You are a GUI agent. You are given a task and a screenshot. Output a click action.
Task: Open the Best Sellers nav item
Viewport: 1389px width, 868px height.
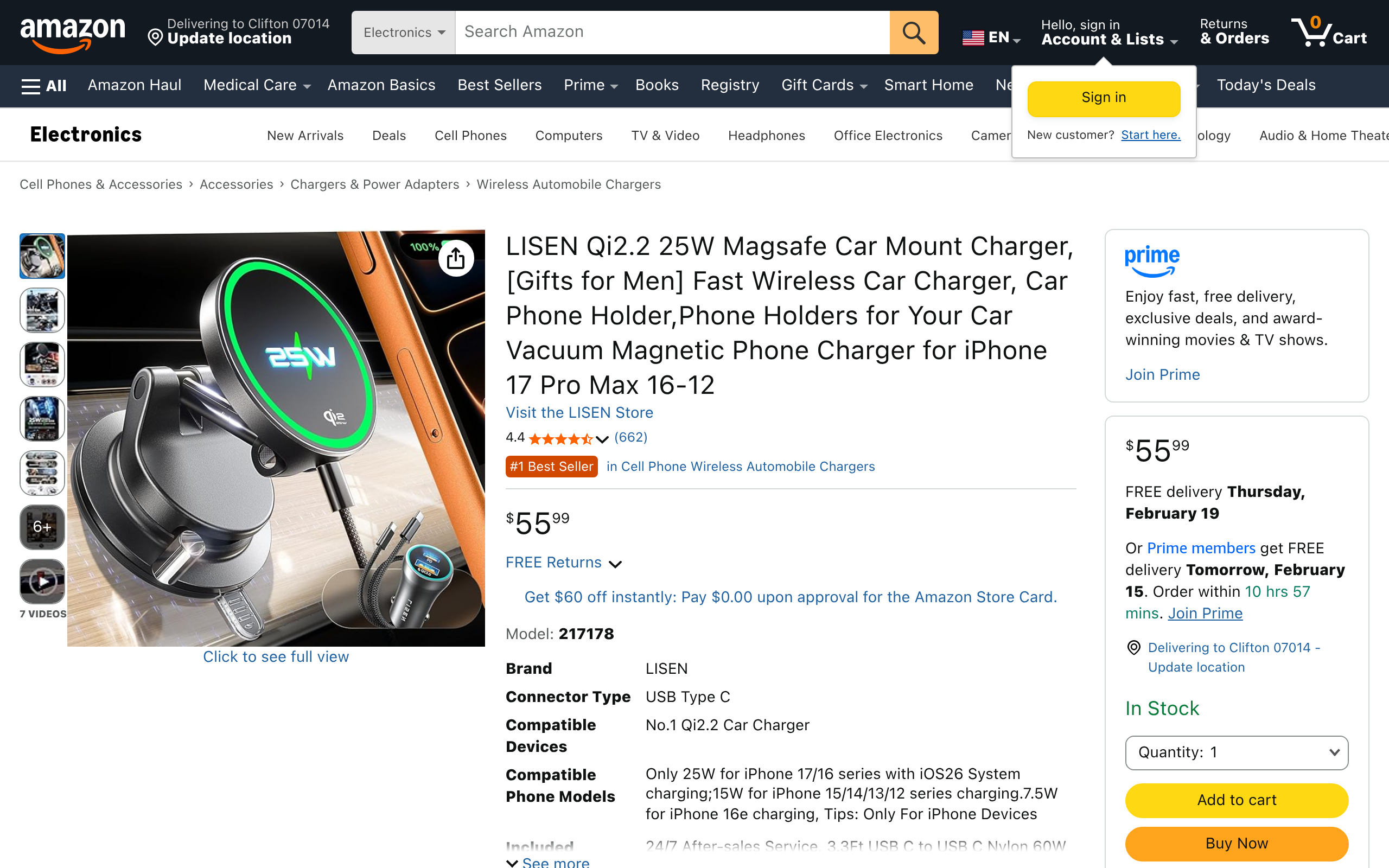coord(499,86)
